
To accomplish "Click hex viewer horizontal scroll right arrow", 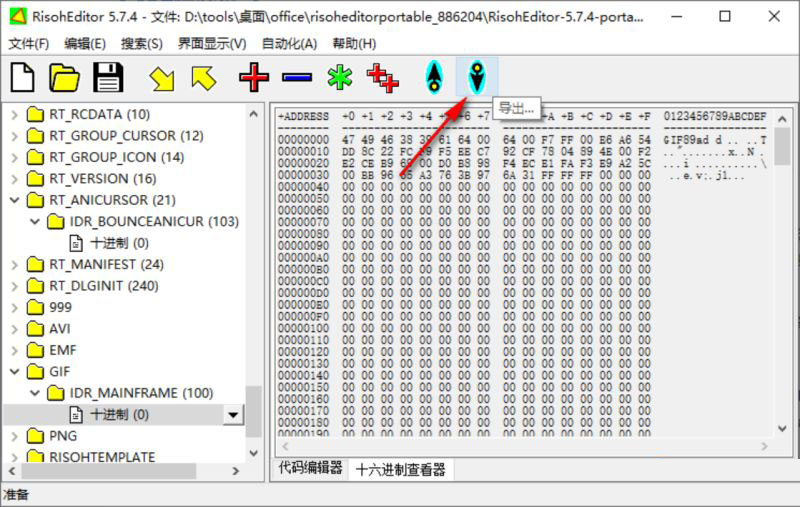I will tap(764, 446).
